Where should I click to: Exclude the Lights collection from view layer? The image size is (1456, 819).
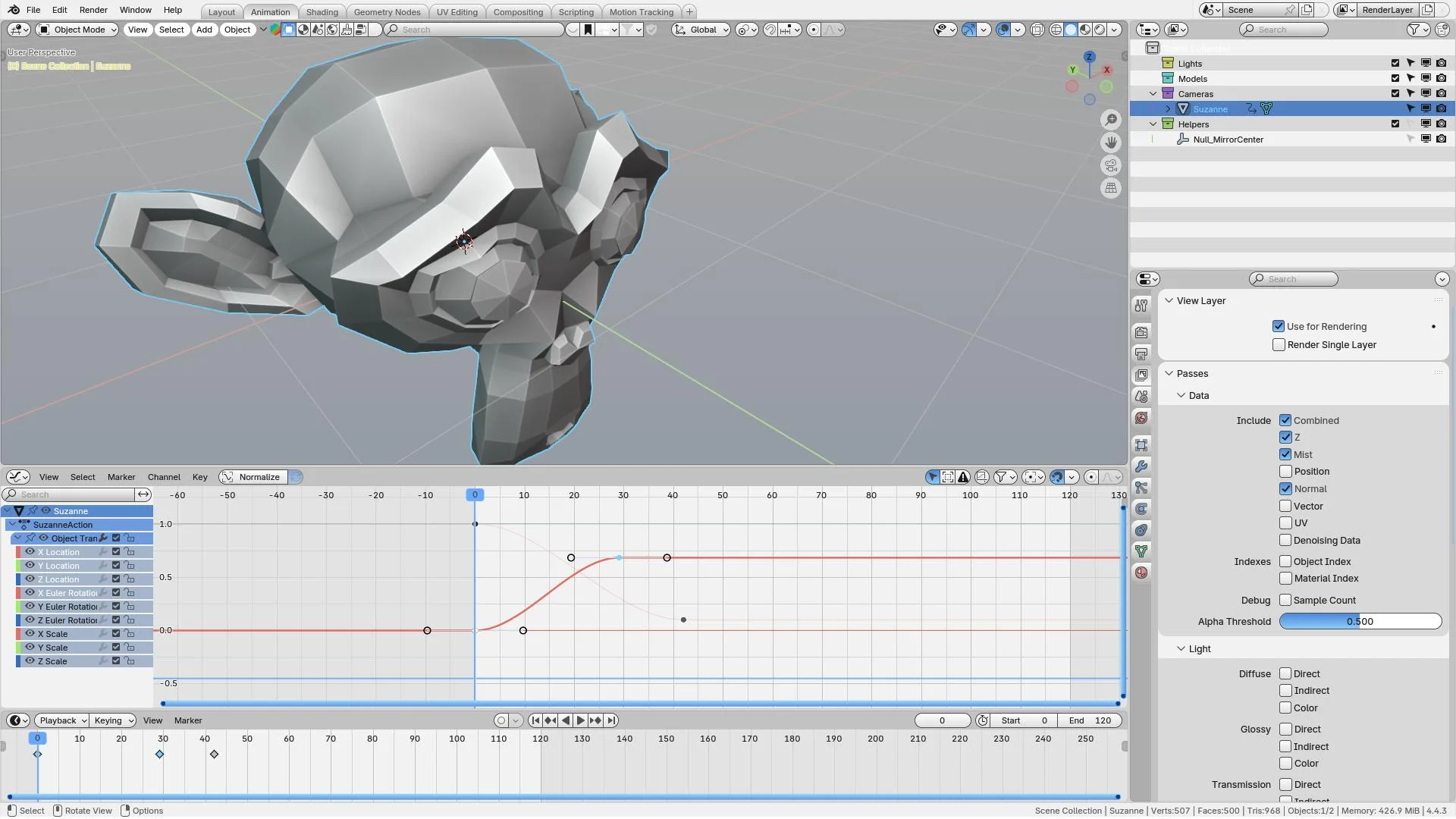coord(1395,64)
